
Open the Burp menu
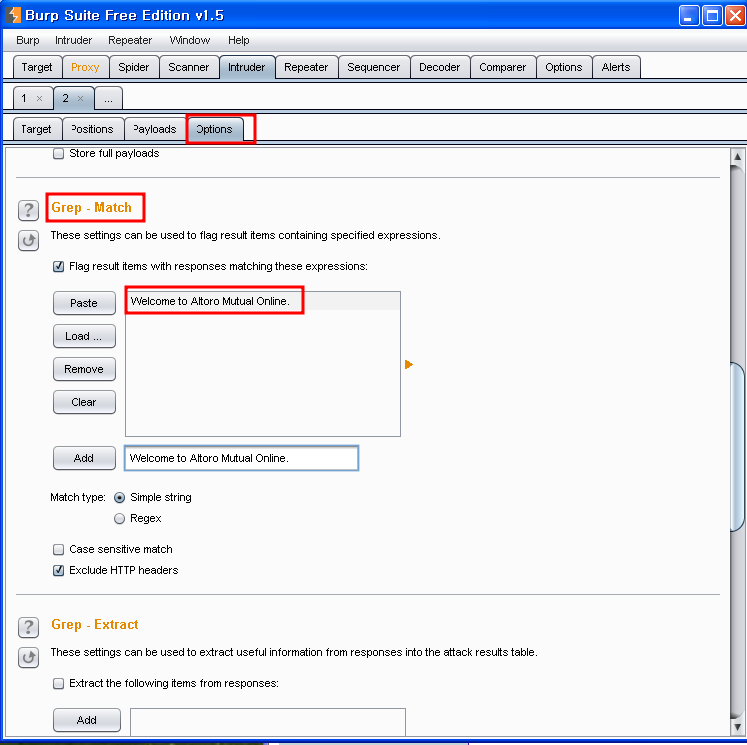coord(28,40)
